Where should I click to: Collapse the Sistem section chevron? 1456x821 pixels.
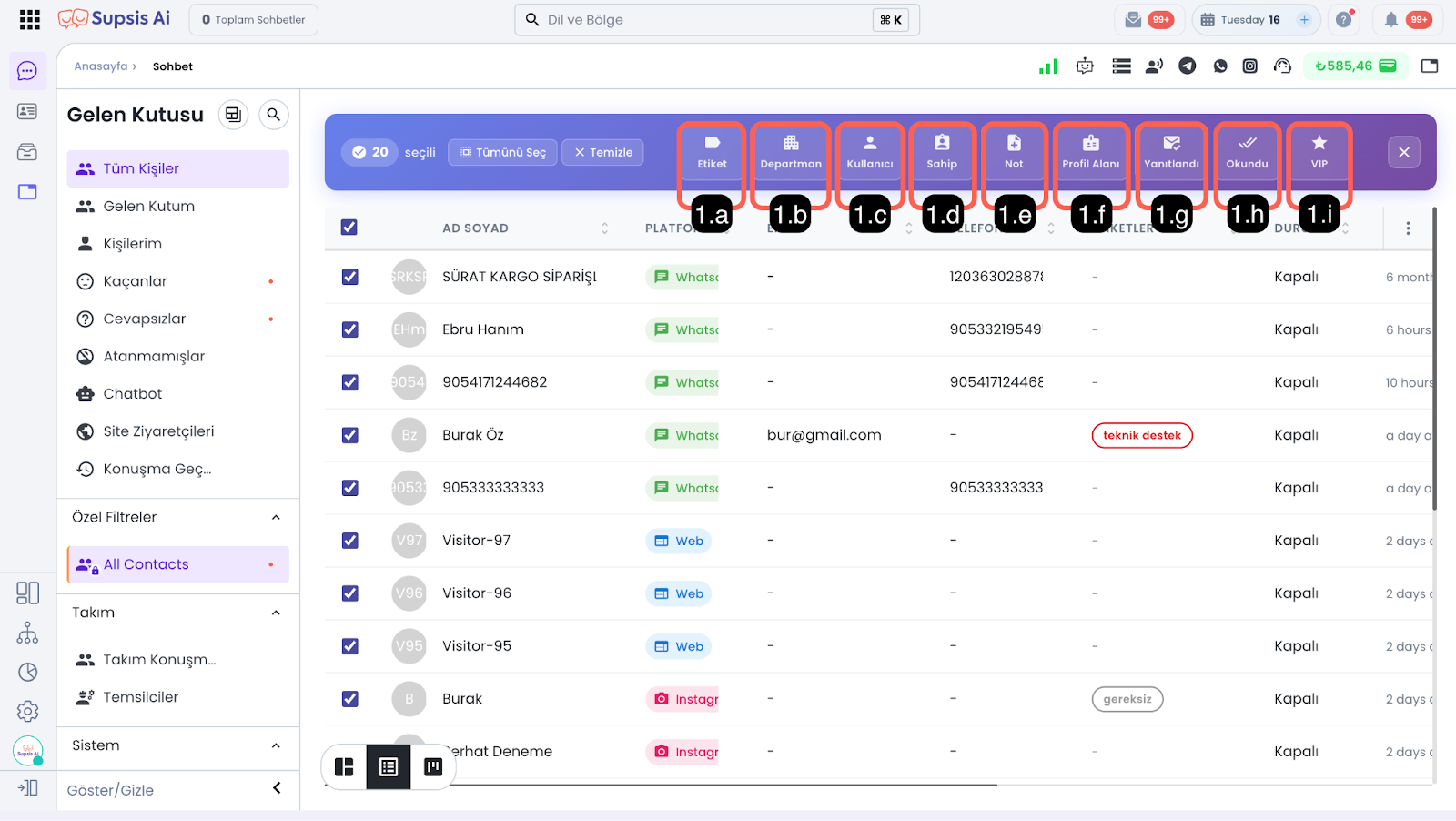point(276,745)
